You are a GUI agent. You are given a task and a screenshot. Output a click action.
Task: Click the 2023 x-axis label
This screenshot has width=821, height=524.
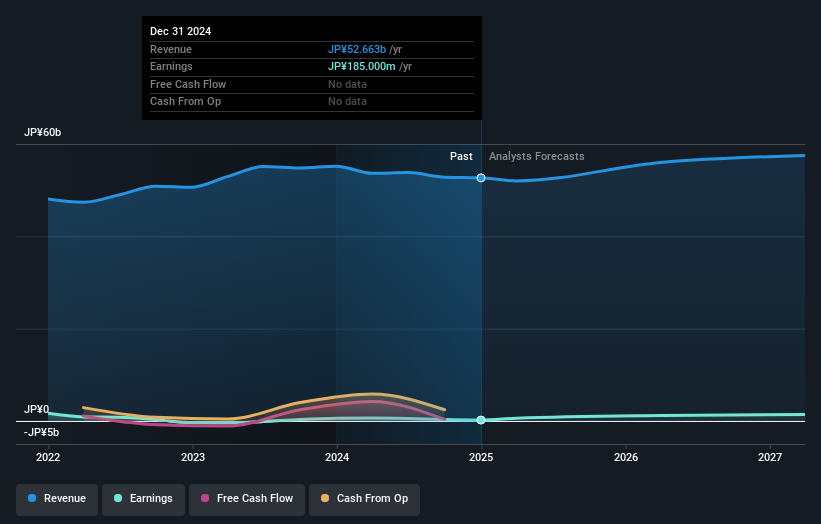click(x=193, y=457)
